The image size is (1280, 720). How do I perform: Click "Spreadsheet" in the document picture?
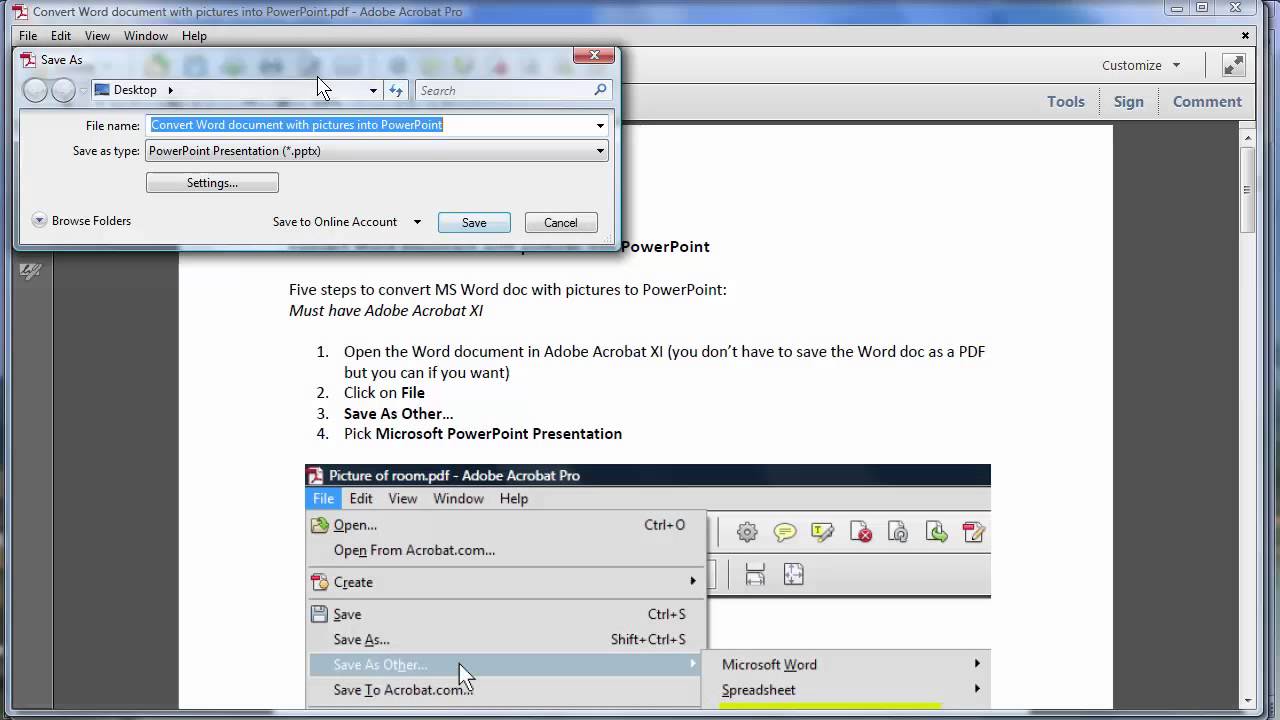(759, 690)
